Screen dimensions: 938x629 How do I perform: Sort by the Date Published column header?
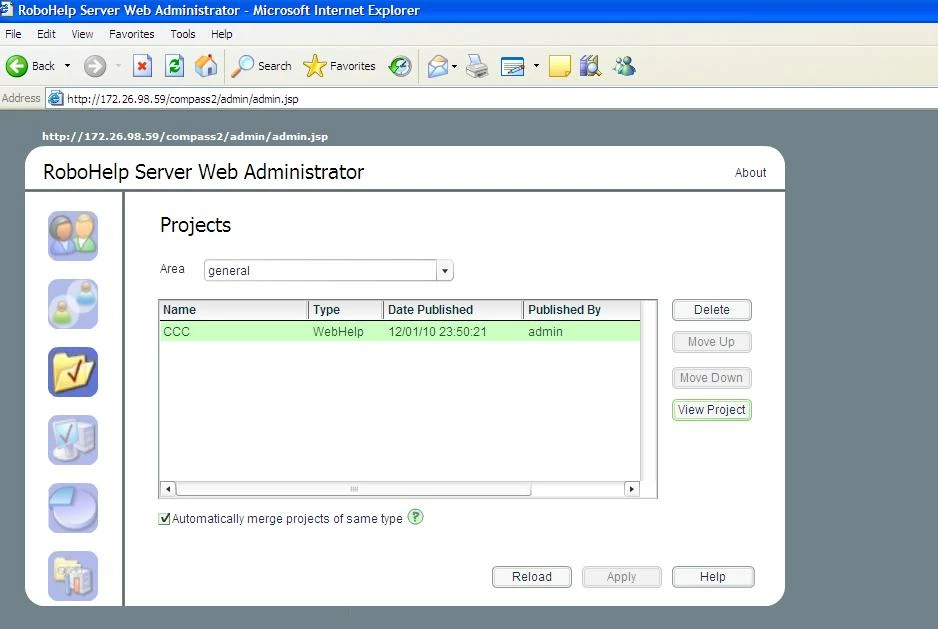point(453,310)
